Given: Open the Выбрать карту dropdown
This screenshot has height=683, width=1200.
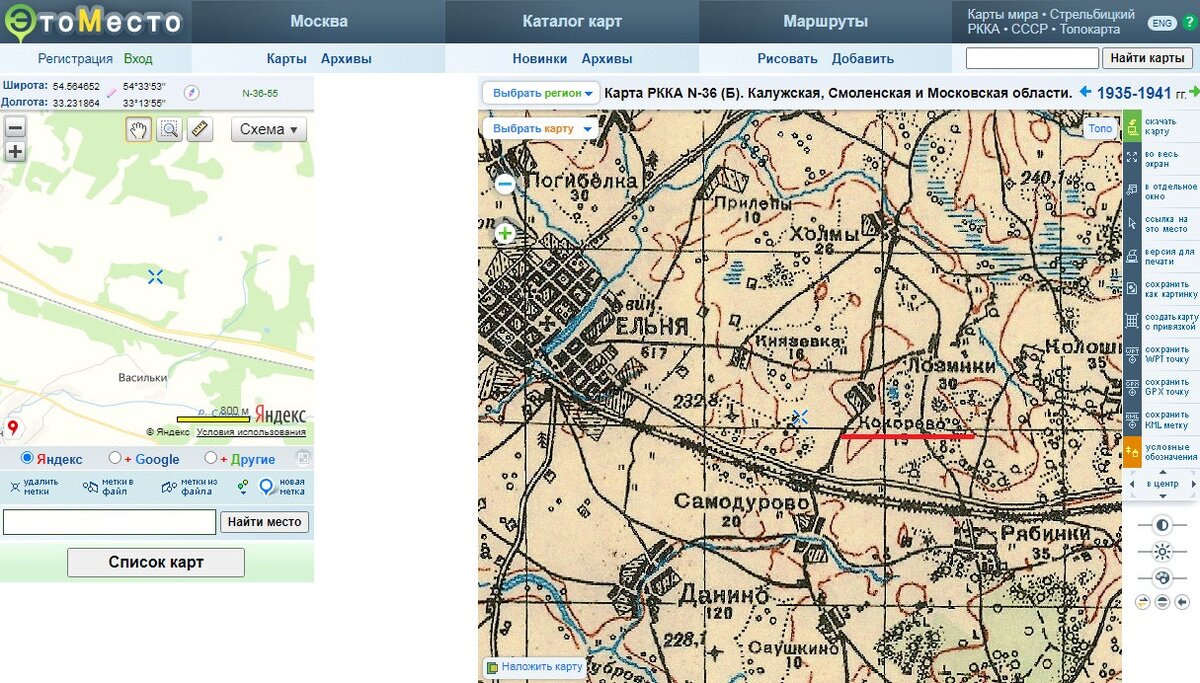Looking at the screenshot, I should pyautogui.click(x=540, y=129).
